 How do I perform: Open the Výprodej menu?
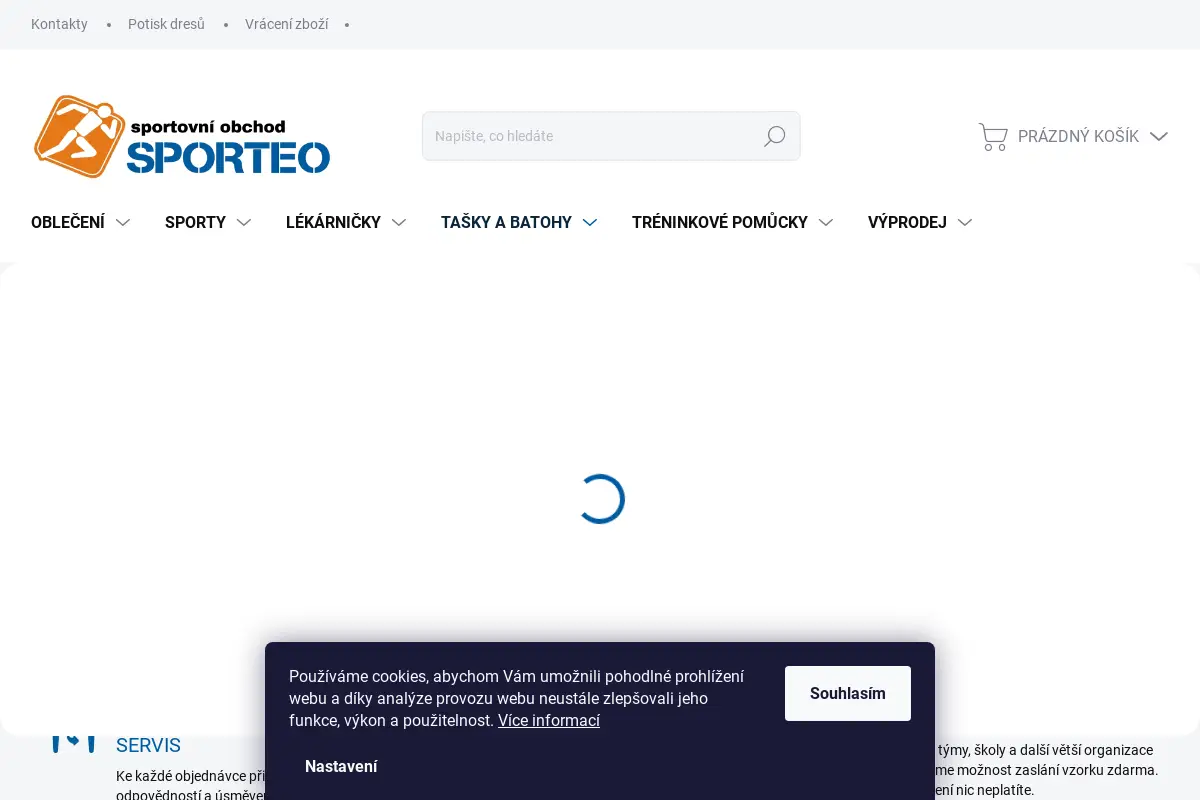[907, 222]
